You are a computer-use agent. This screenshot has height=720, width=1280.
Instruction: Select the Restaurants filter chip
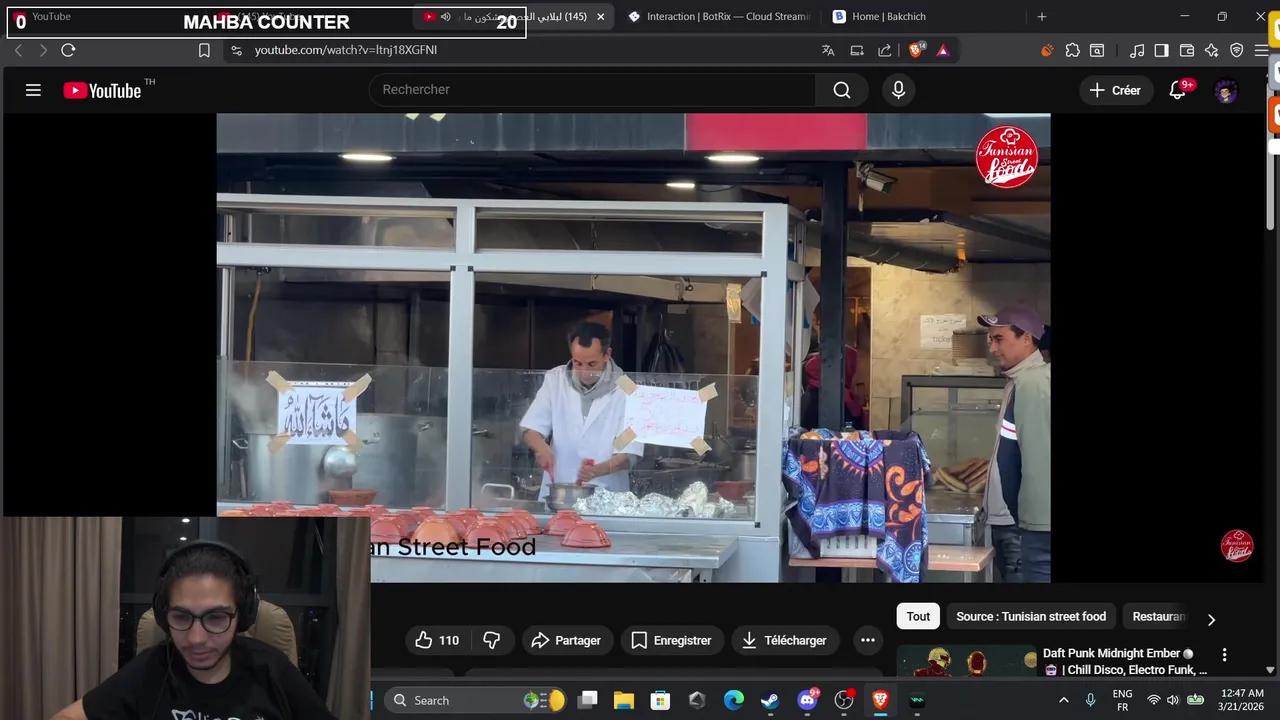click(x=1158, y=617)
